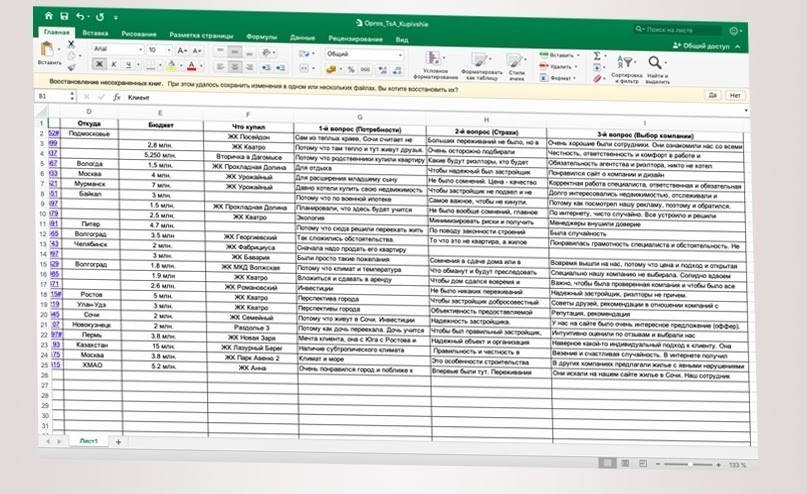Apply percent style format
Screen dimensions: 807x494
[x=351, y=69]
